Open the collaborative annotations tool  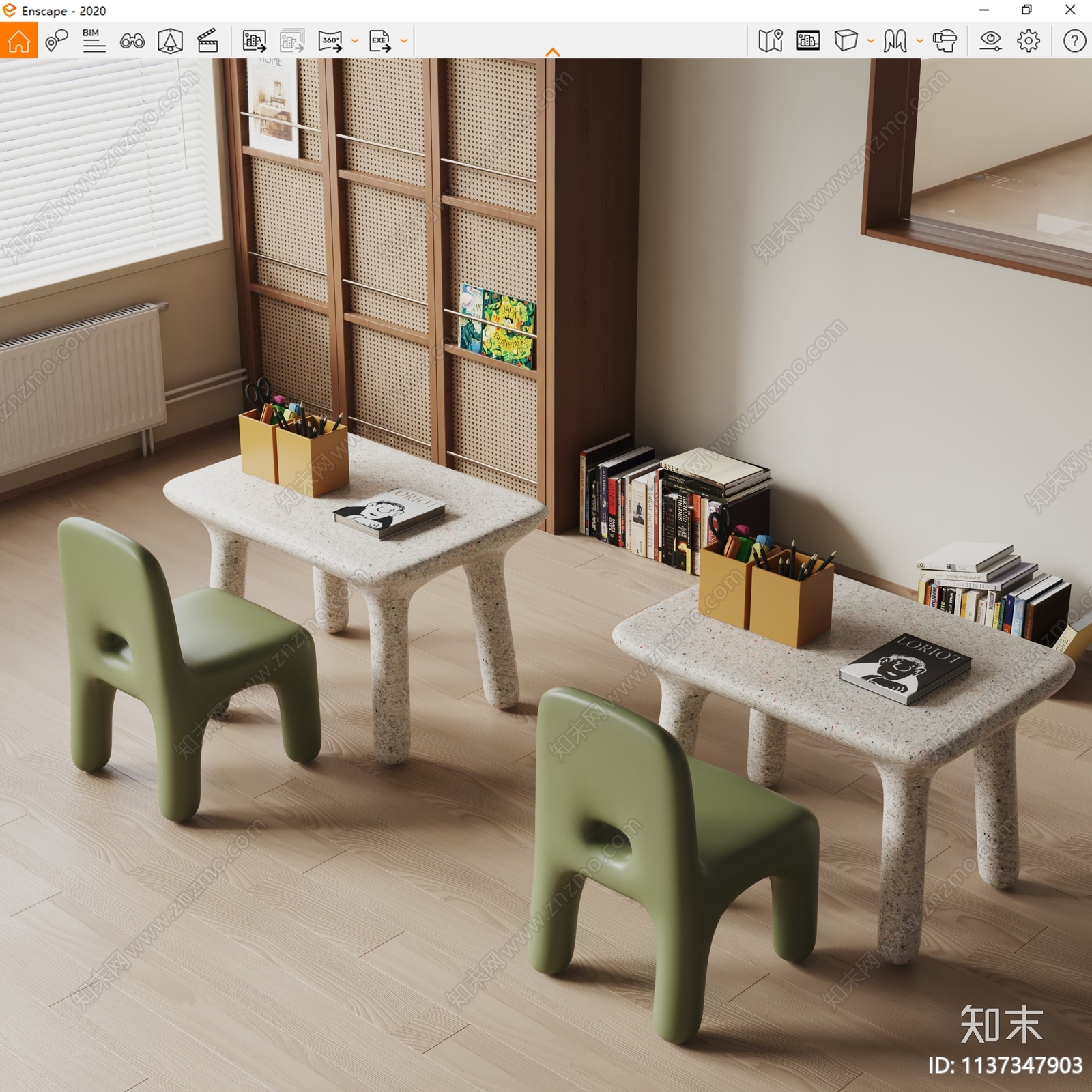(57, 40)
